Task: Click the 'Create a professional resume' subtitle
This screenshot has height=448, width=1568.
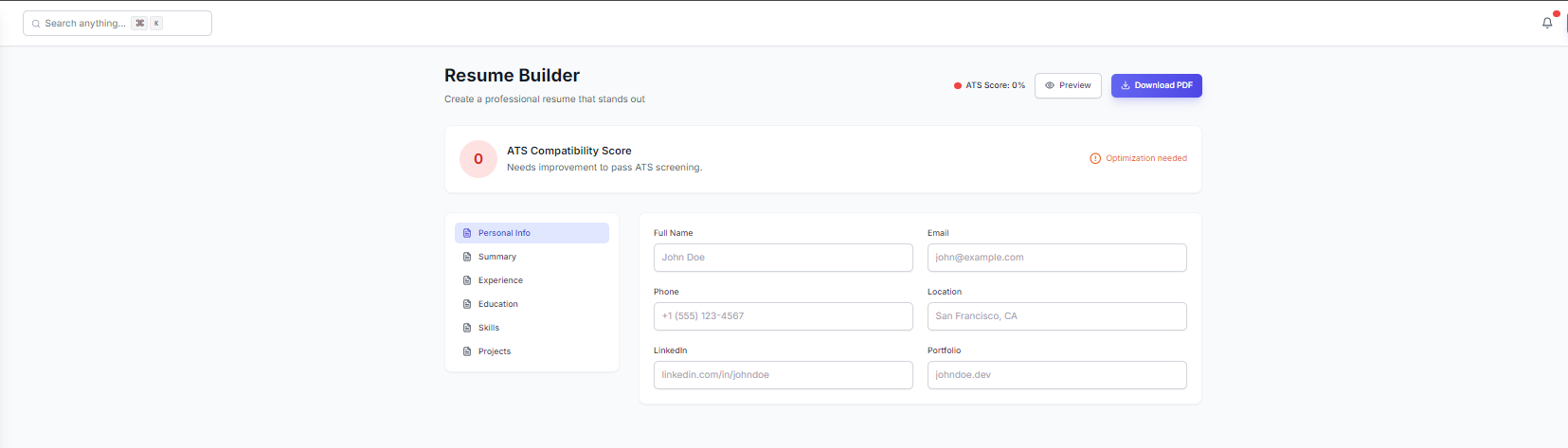Action: 545,99
